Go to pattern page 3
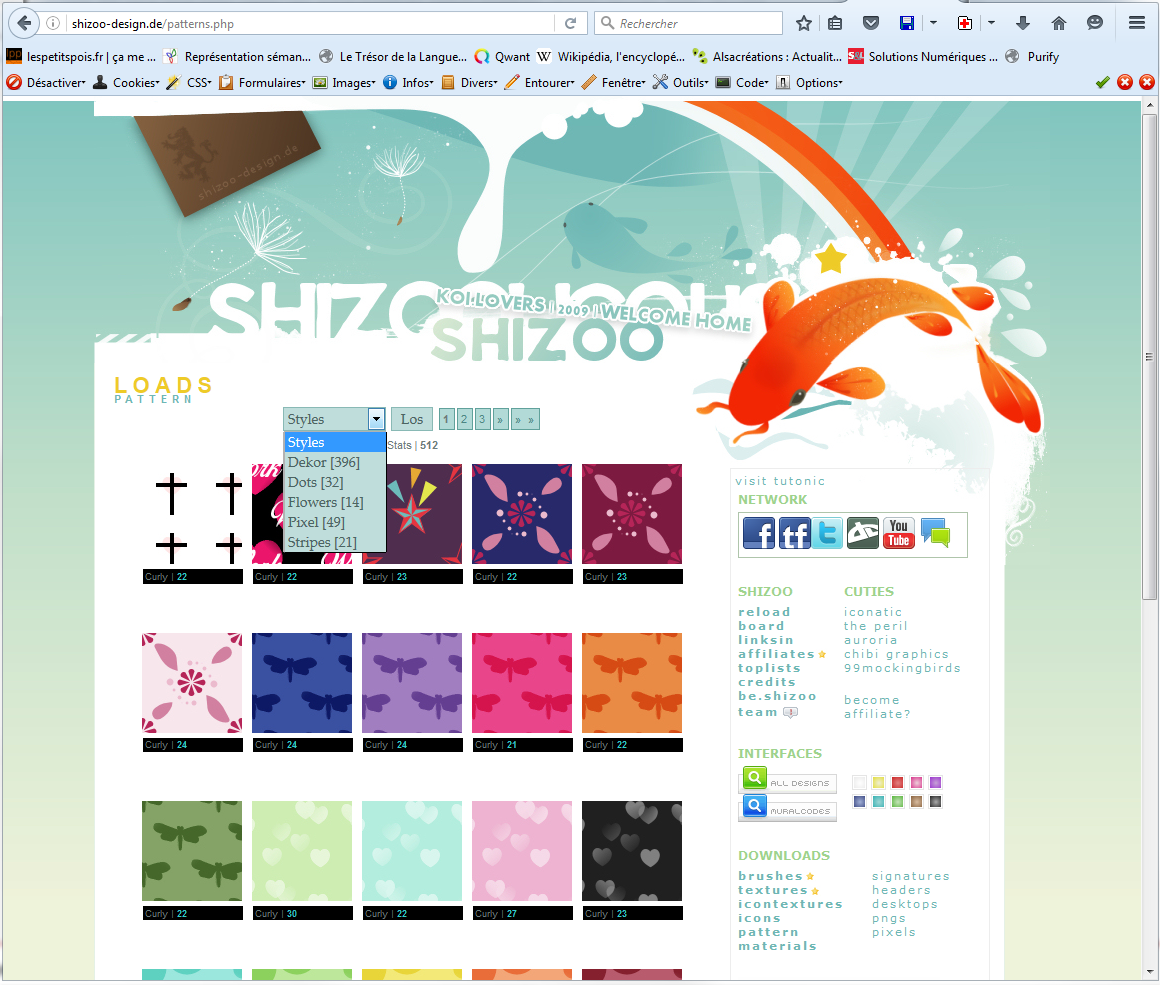The image size is (1160, 985). [482, 420]
